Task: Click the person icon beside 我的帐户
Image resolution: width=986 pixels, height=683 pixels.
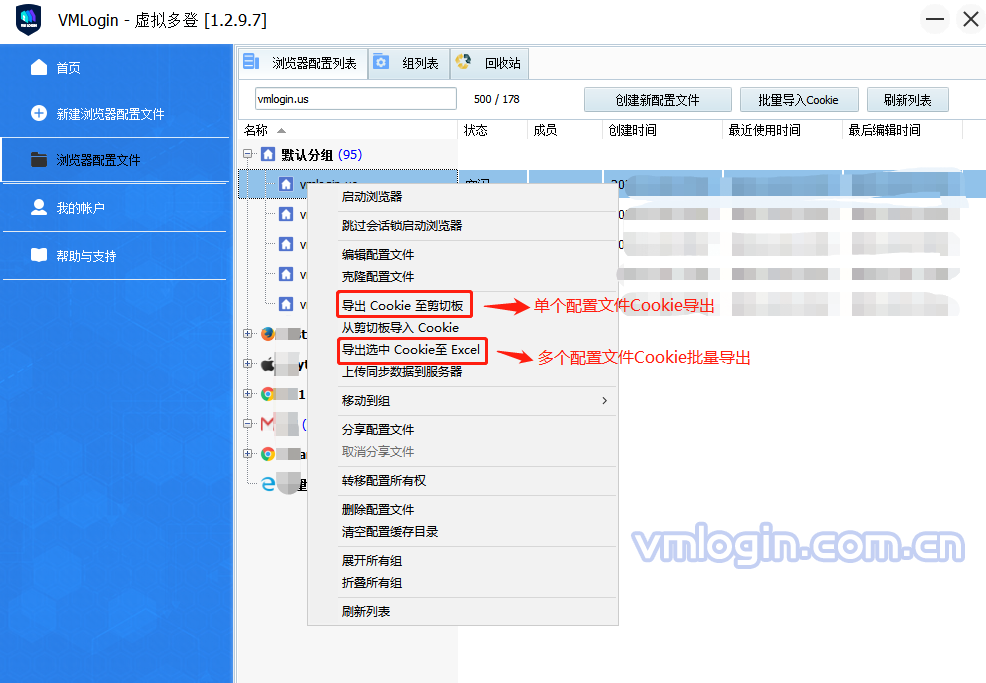Action: tap(39, 207)
